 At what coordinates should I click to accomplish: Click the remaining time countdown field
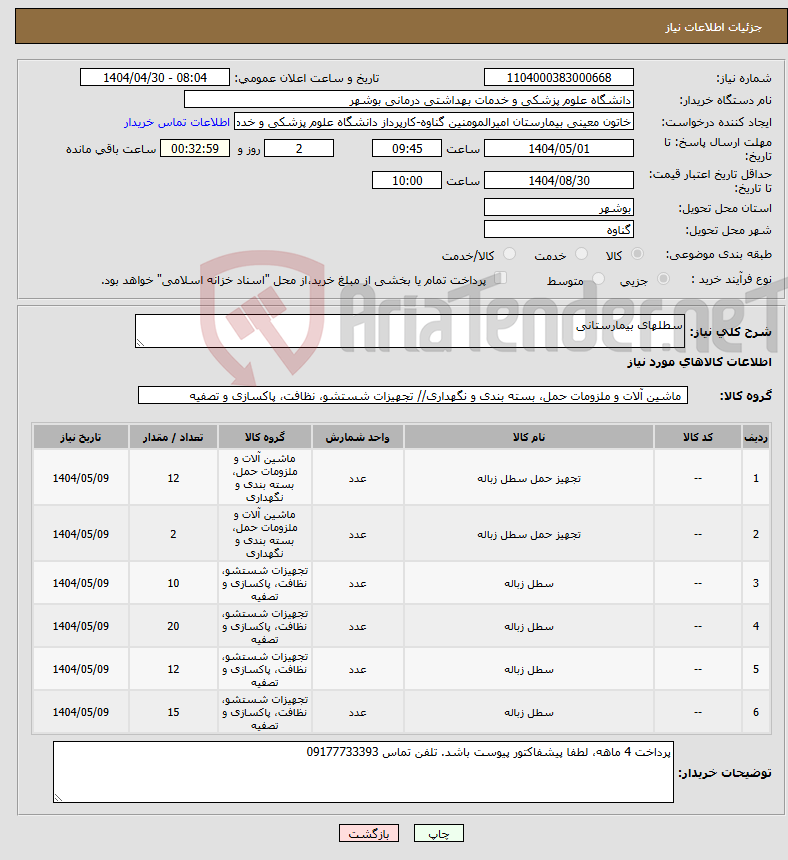(x=195, y=148)
